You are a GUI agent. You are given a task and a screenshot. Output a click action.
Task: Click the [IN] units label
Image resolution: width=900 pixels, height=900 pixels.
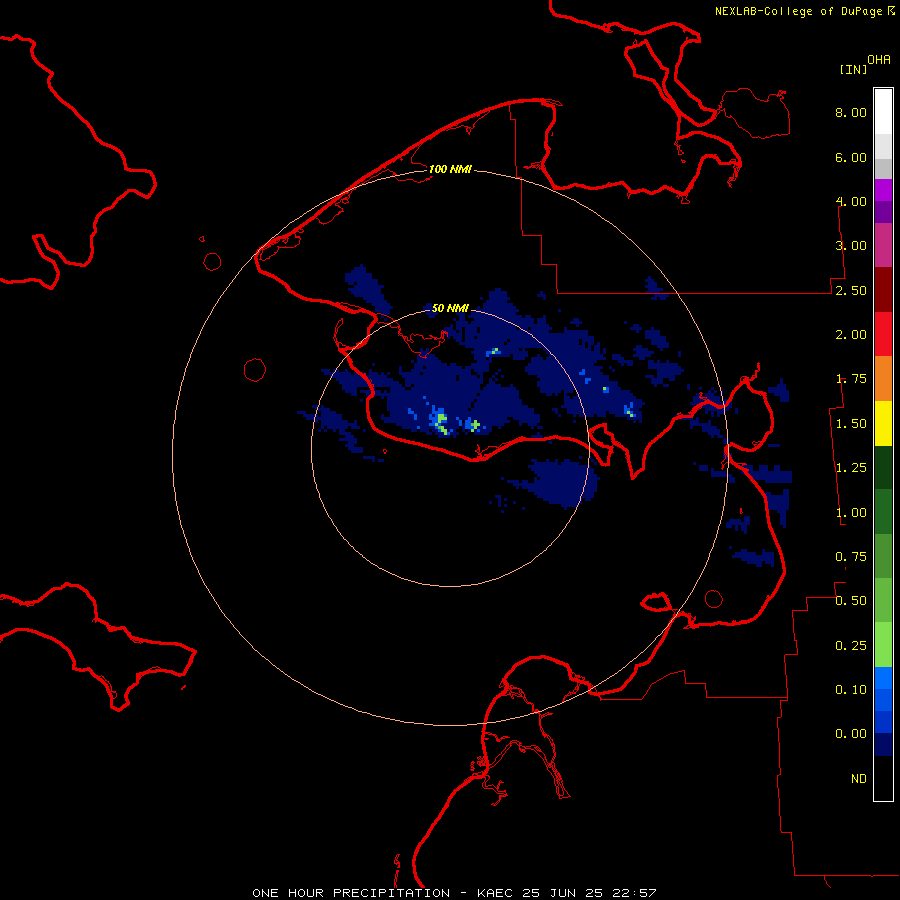(853, 69)
